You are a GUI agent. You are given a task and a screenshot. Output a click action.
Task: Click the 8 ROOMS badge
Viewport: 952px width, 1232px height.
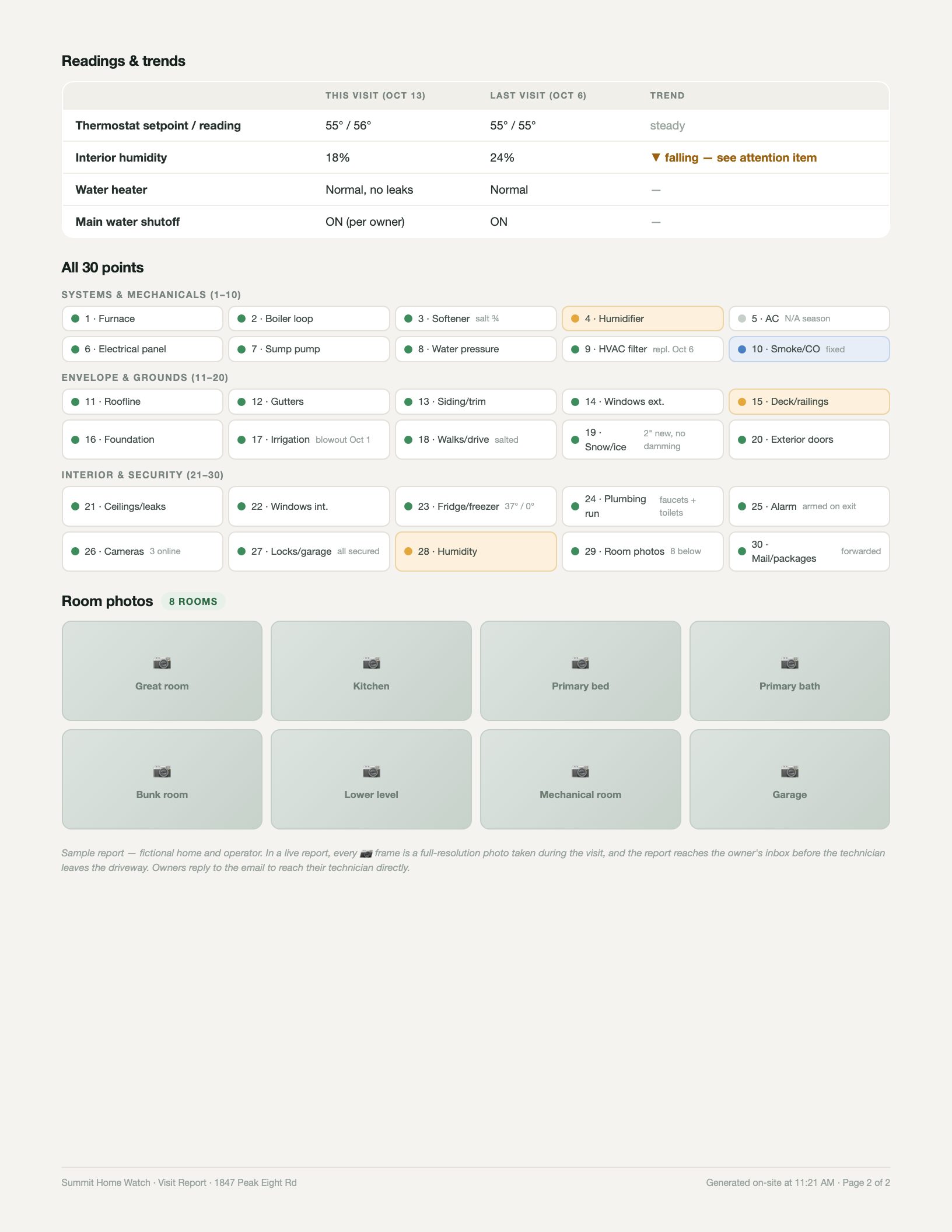click(193, 601)
